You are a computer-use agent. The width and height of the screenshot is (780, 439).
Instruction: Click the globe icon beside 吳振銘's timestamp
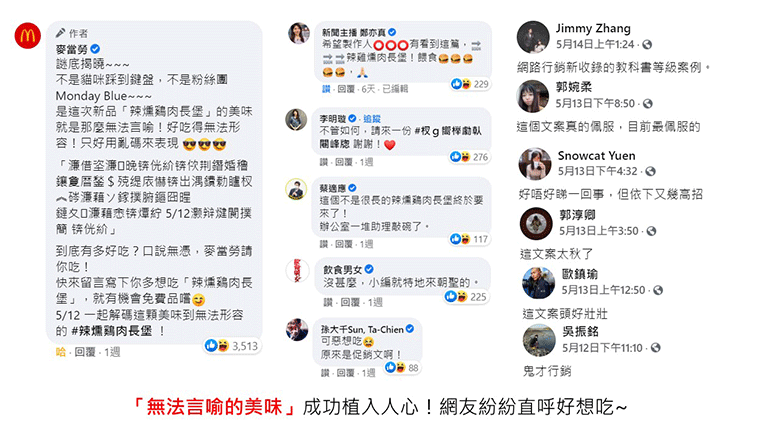[x=656, y=348]
